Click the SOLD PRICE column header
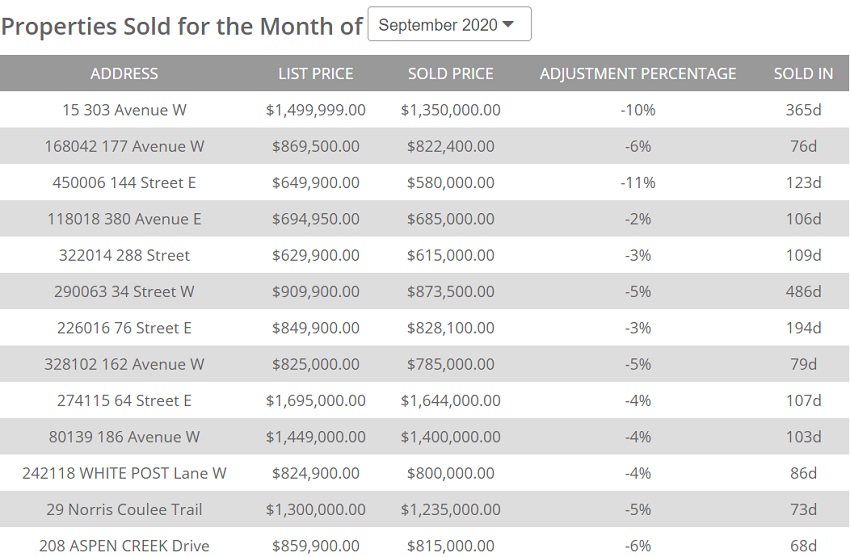This screenshot has width=850, height=557. 450,73
